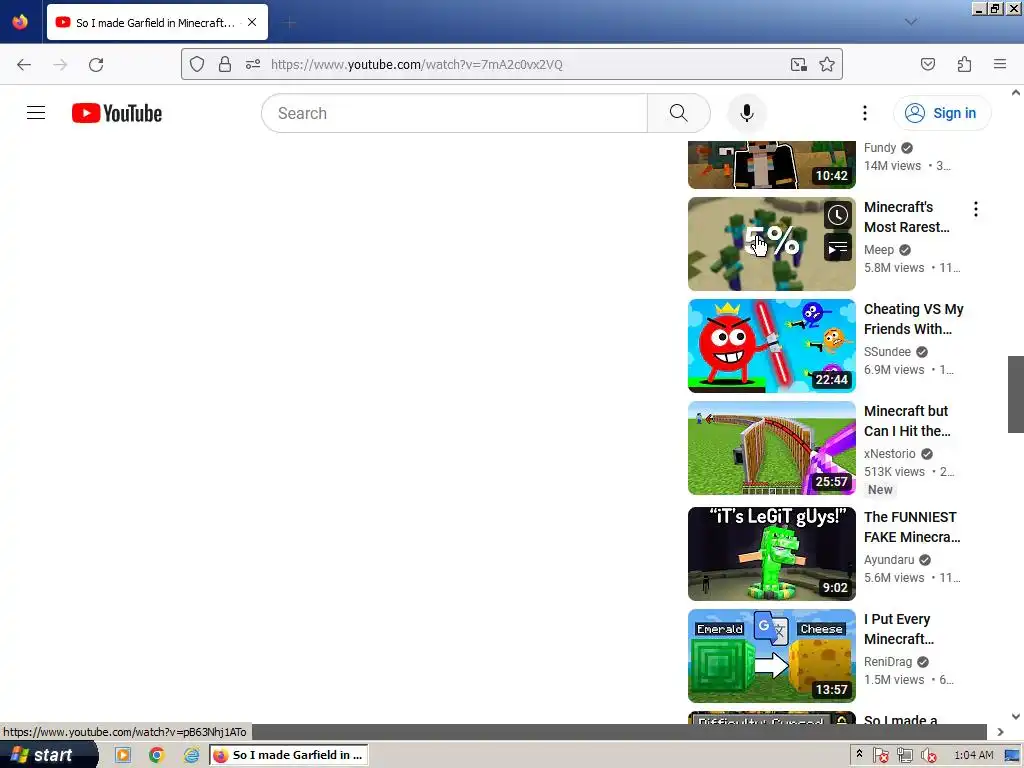1024x768 pixels.
Task: Go to YouTube home via logo
Action: tap(117, 113)
